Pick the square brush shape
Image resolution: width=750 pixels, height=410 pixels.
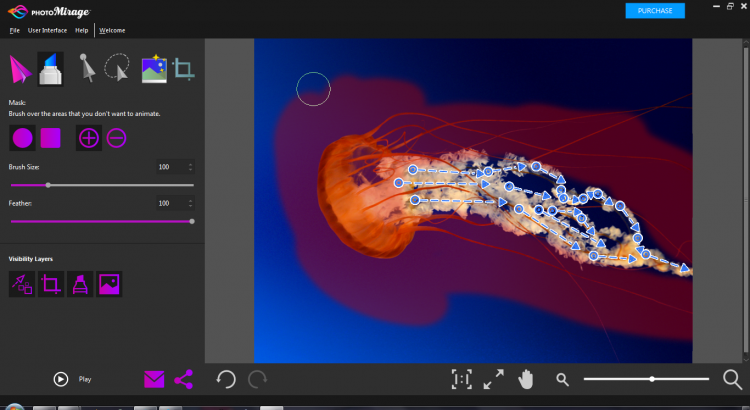pyautogui.click(x=50, y=138)
